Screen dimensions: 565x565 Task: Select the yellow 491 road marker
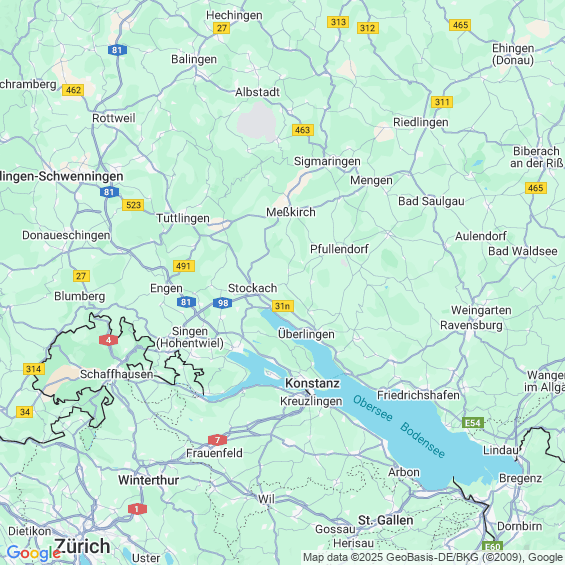click(184, 266)
